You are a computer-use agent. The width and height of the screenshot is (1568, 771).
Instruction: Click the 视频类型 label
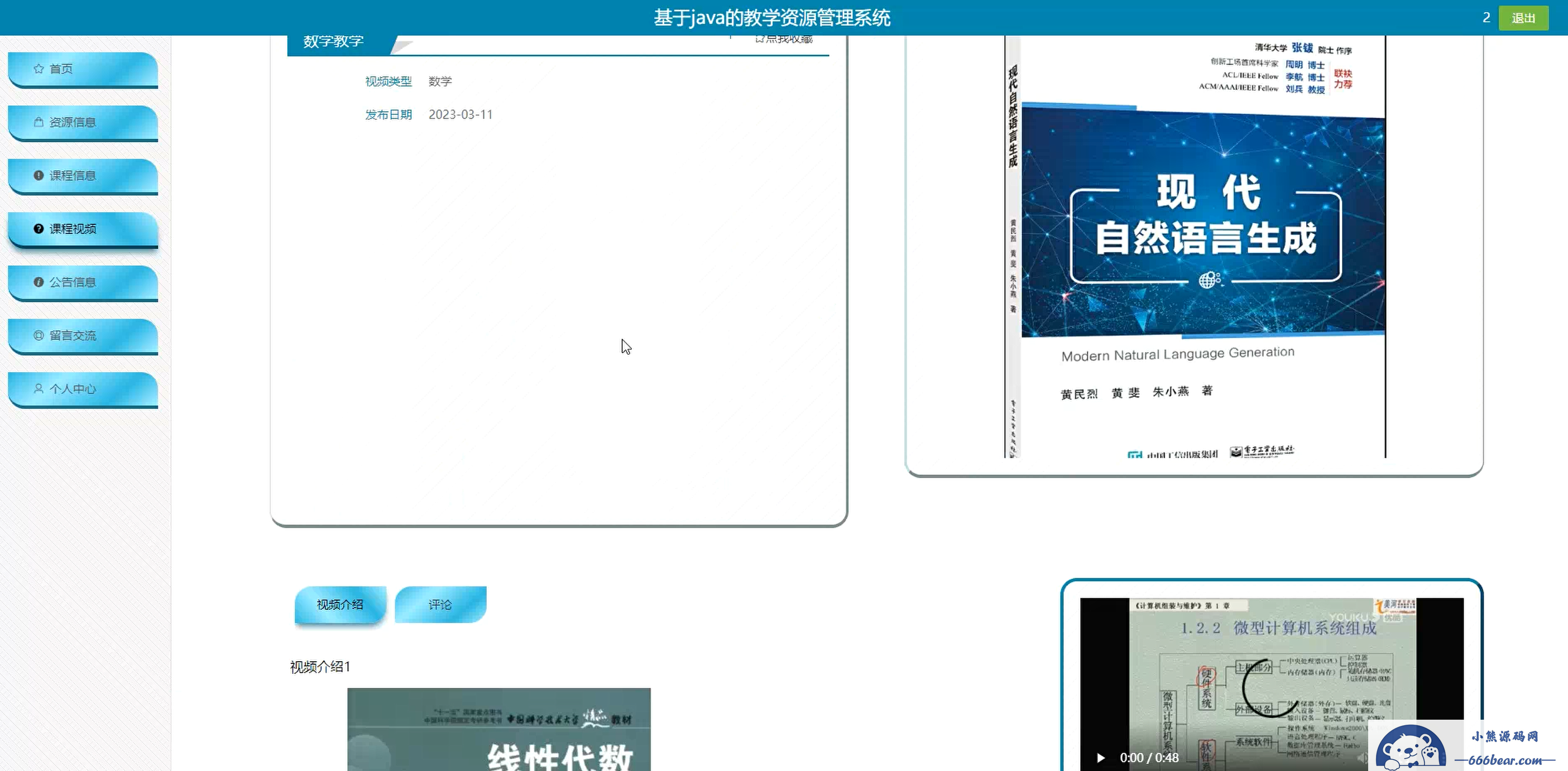pos(389,81)
